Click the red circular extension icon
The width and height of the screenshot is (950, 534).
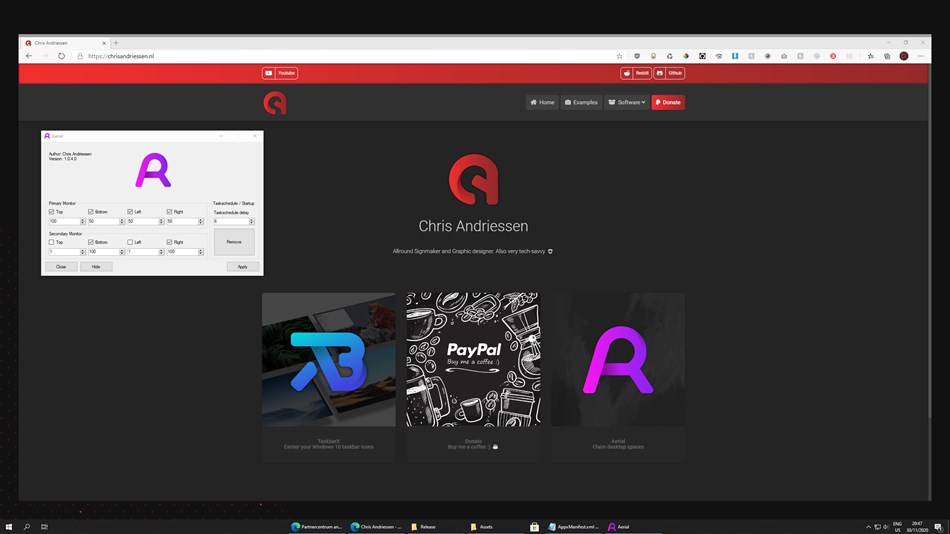point(833,56)
